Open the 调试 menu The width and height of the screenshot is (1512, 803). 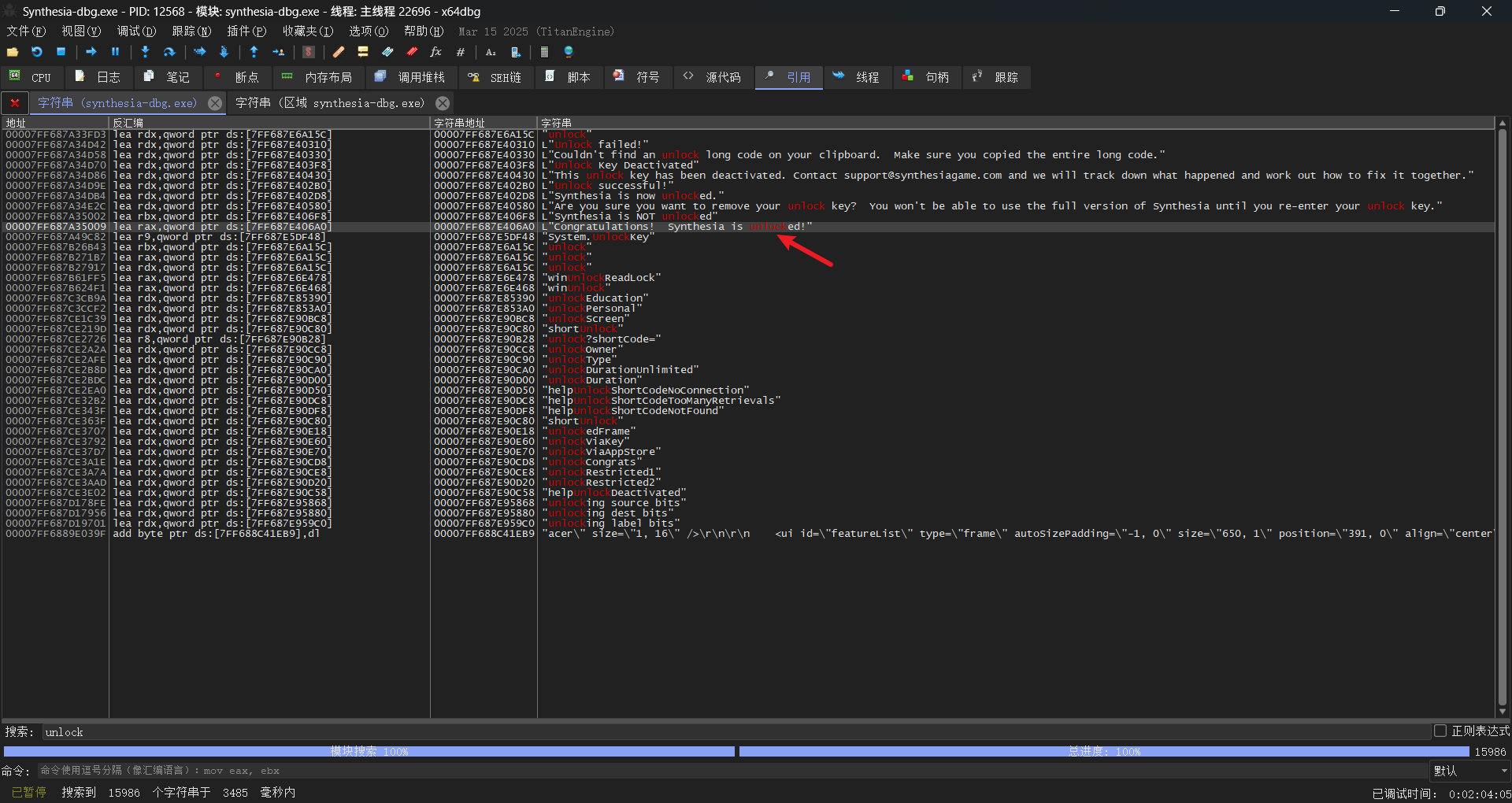(136, 31)
